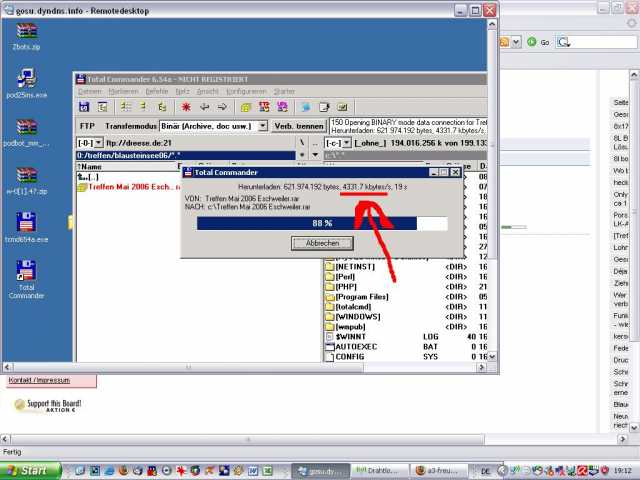Screen dimensions: 640x480
Task: Open Transfermodus combo box
Action: [213, 126]
